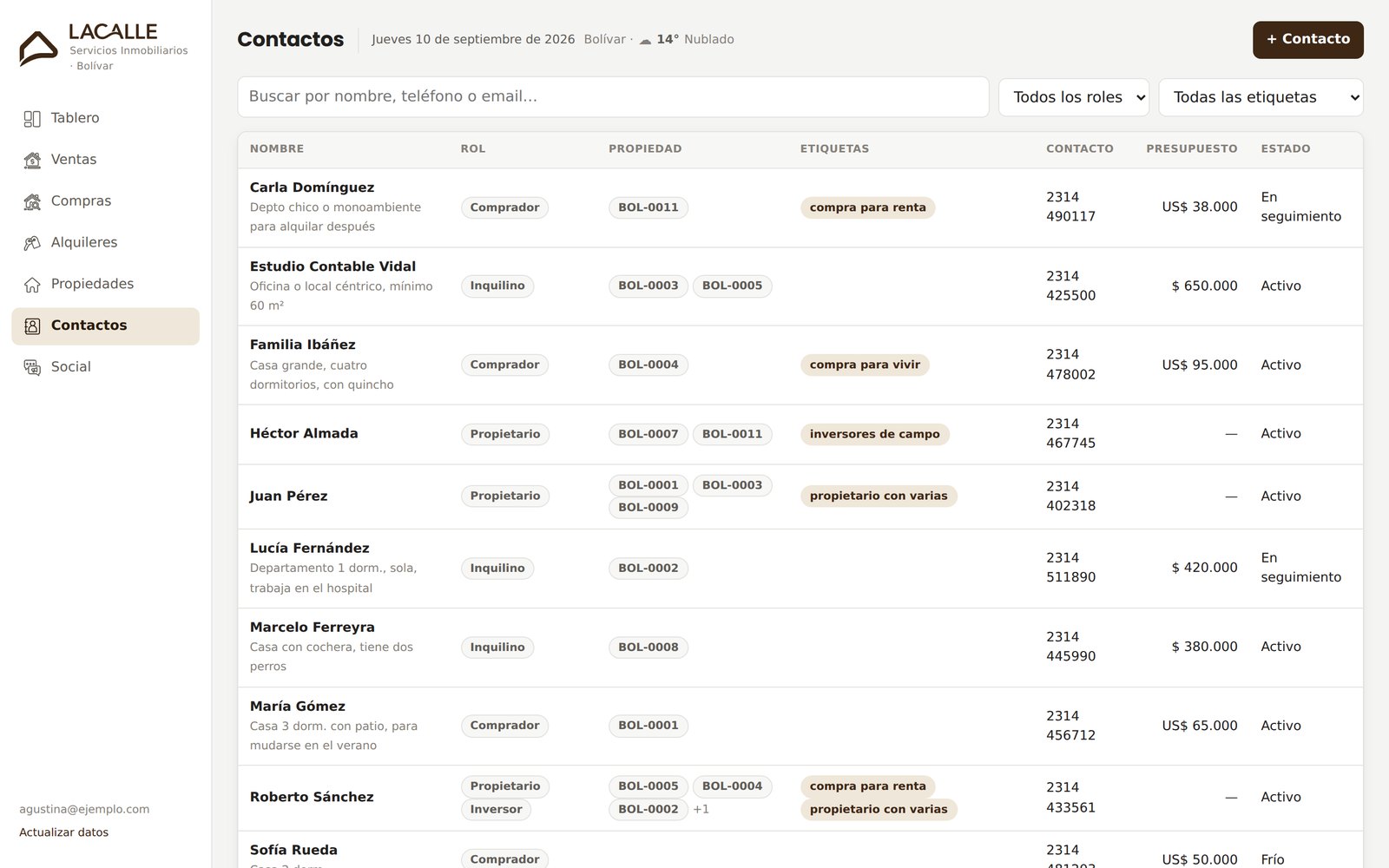The width and height of the screenshot is (1389, 868).
Task: Click the Lacalle house logo icon
Action: pos(38,49)
